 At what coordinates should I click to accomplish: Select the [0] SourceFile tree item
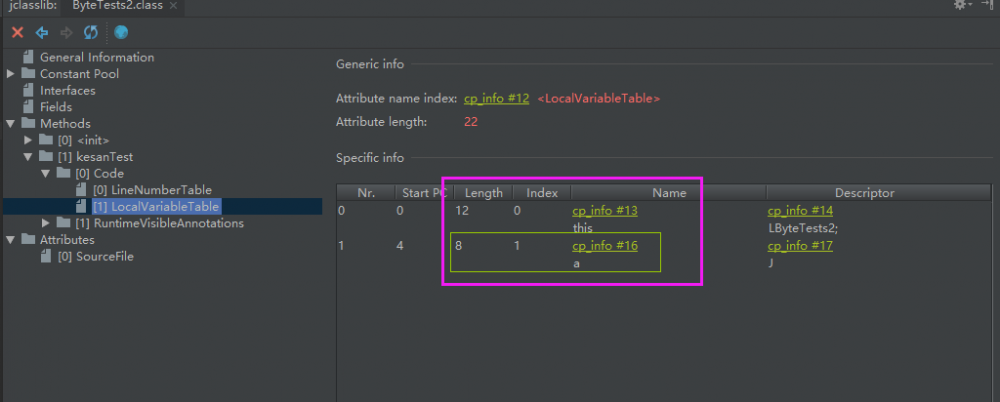click(x=96, y=257)
